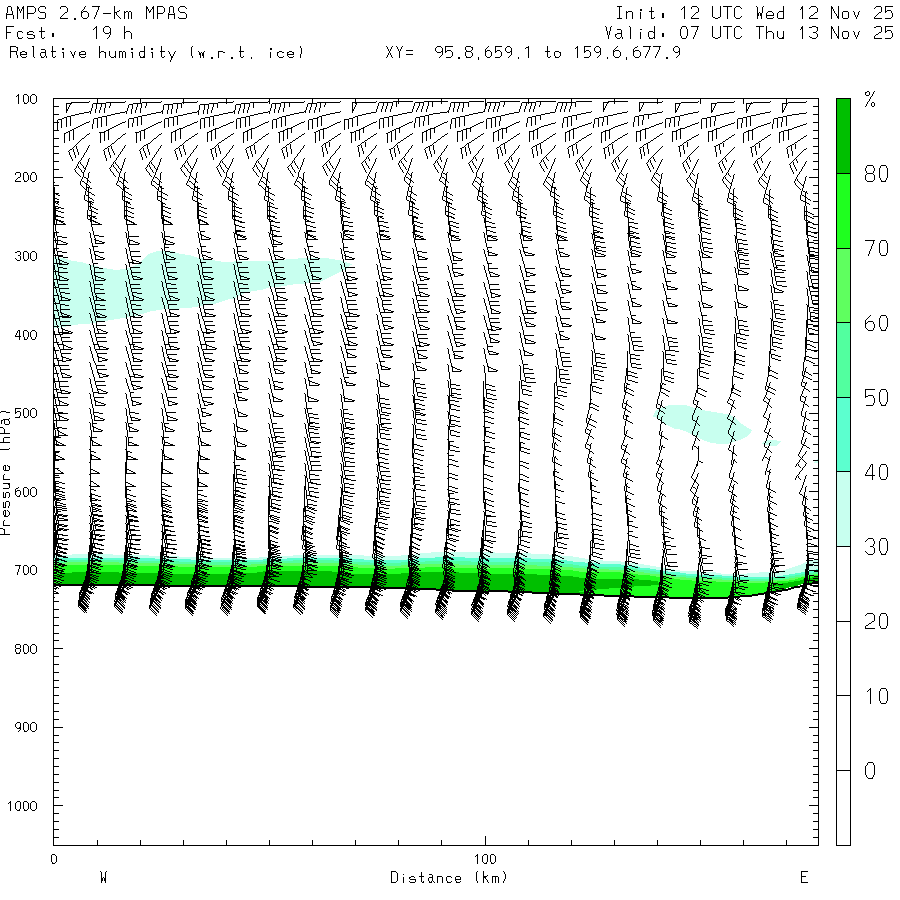Click the 500 pressure axis label
900x900 pixels.
coord(26,413)
